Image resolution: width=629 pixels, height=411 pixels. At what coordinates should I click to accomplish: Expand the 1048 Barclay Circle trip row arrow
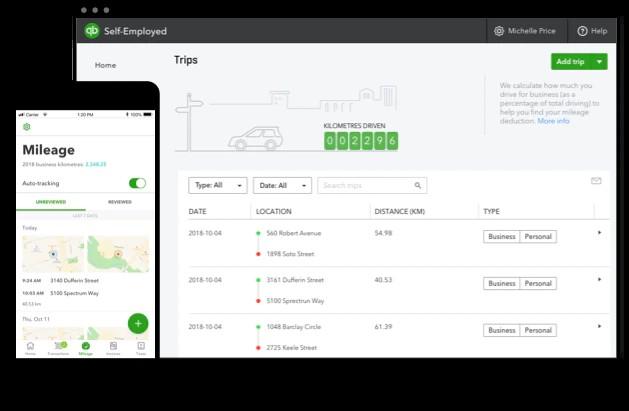click(599, 326)
